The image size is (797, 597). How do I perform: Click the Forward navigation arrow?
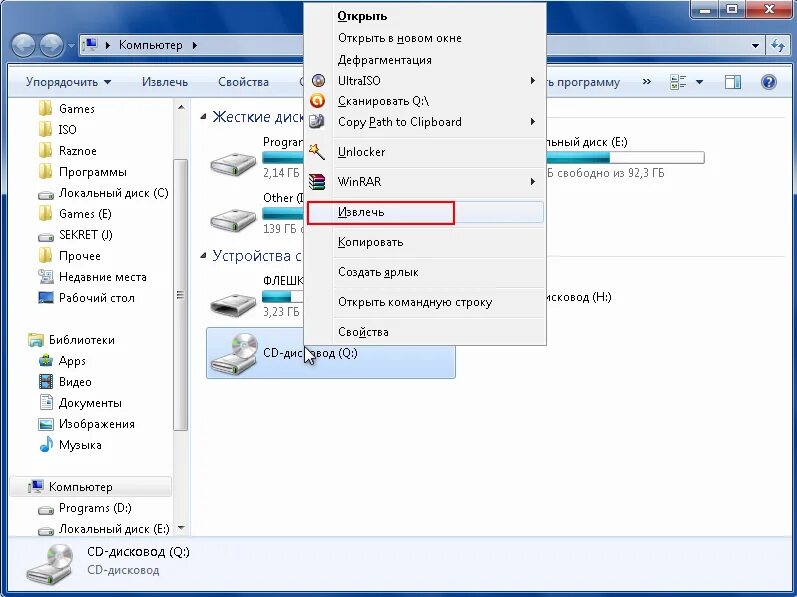click(51, 45)
